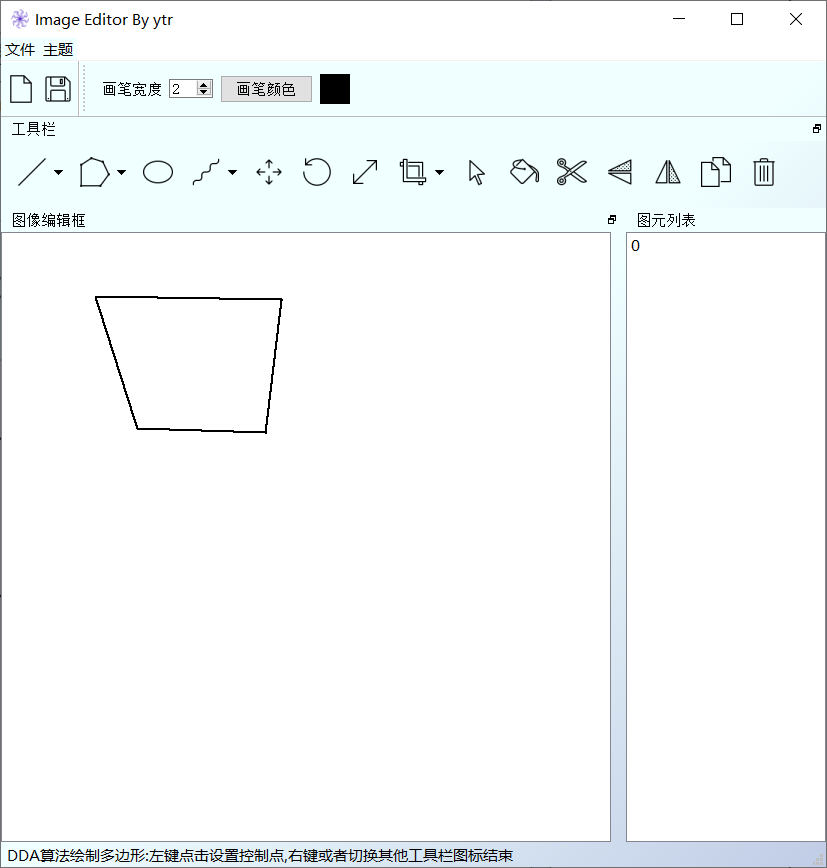Viewport: 827px width, 868px height.
Task: Select the line drawing tool
Action: coord(32,172)
